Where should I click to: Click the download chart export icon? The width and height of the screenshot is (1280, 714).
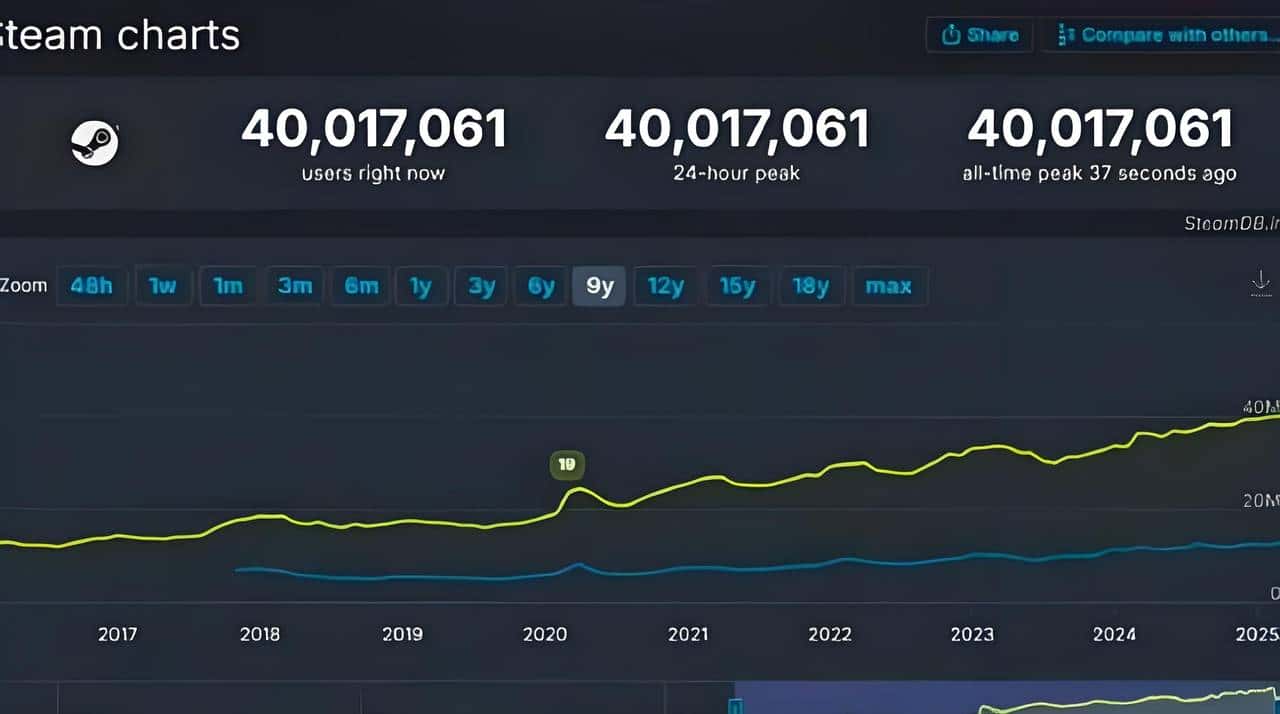coord(1261,284)
